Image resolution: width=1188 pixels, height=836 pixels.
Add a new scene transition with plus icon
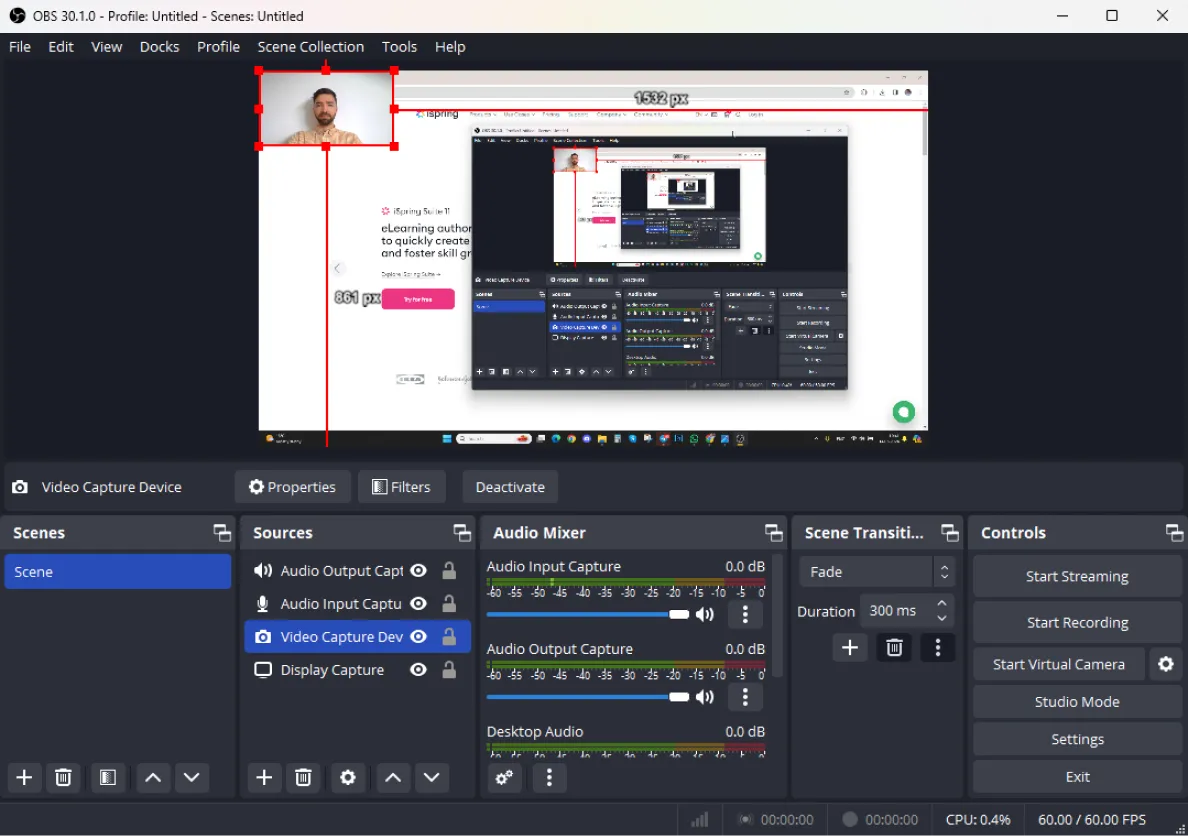pos(849,647)
